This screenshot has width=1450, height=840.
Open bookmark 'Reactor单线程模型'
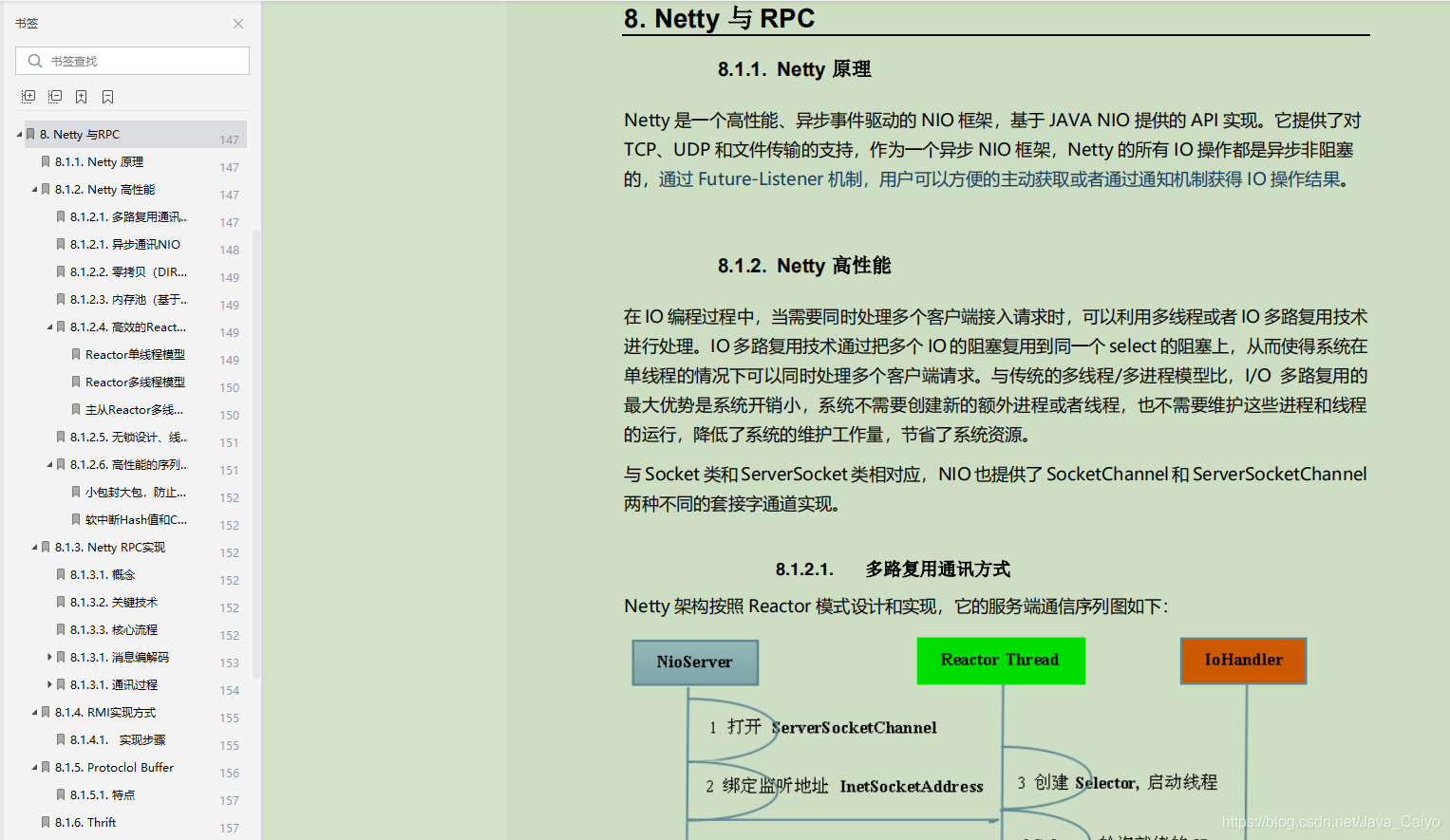coord(135,355)
